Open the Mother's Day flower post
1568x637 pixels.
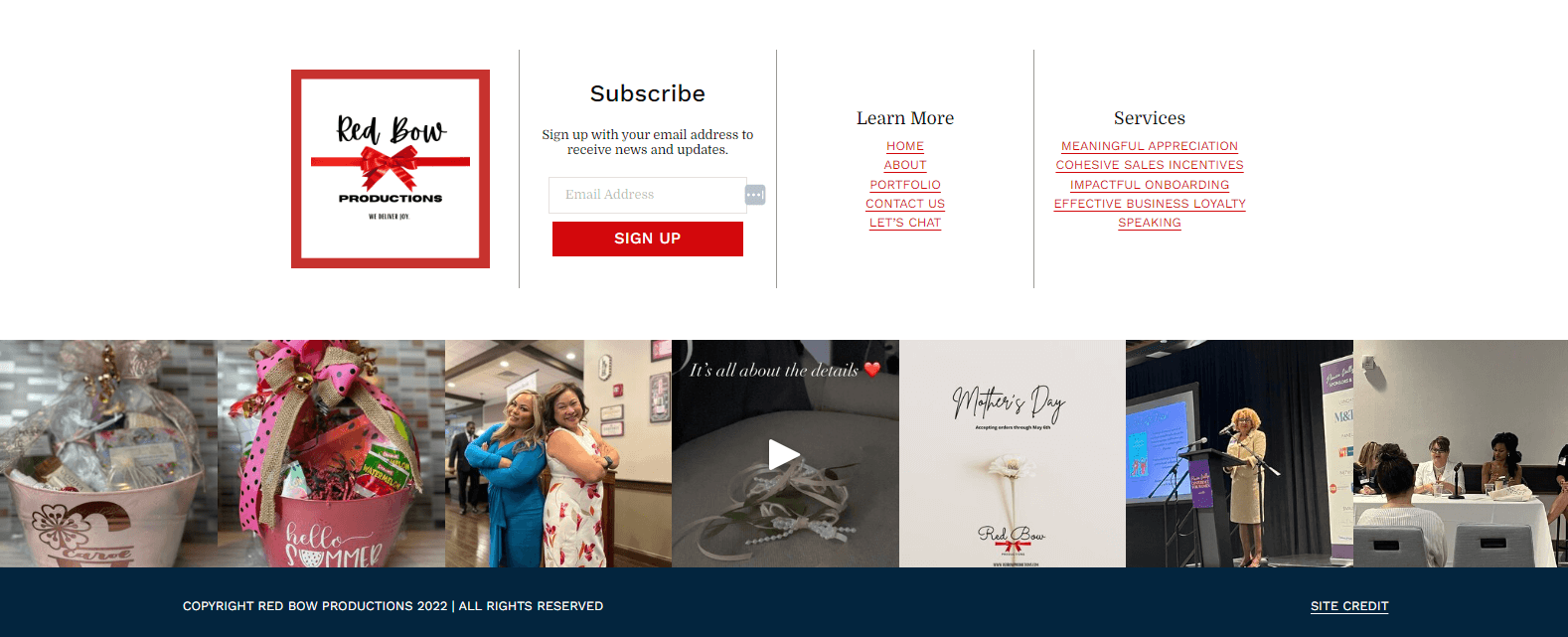(1013, 454)
